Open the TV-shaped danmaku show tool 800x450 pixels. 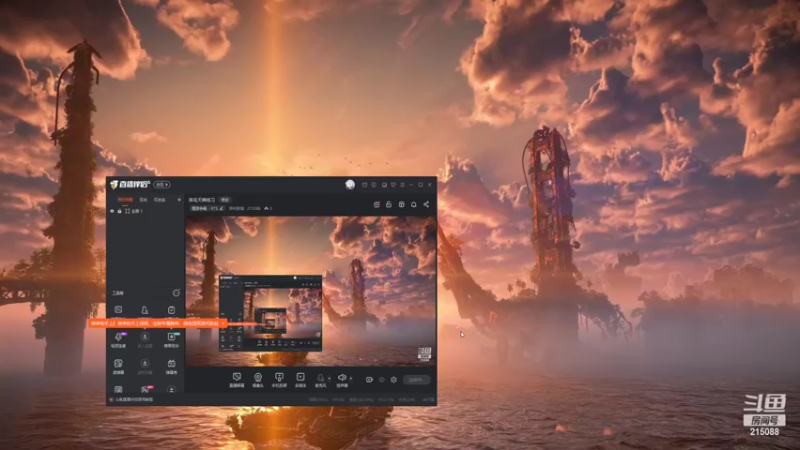pos(171,366)
